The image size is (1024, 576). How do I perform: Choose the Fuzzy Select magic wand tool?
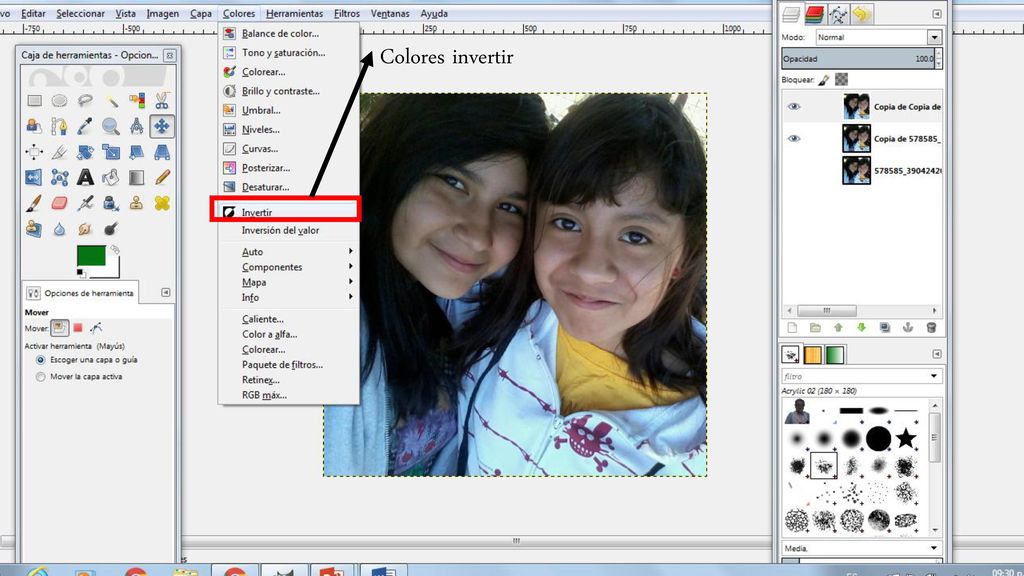(111, 101)
